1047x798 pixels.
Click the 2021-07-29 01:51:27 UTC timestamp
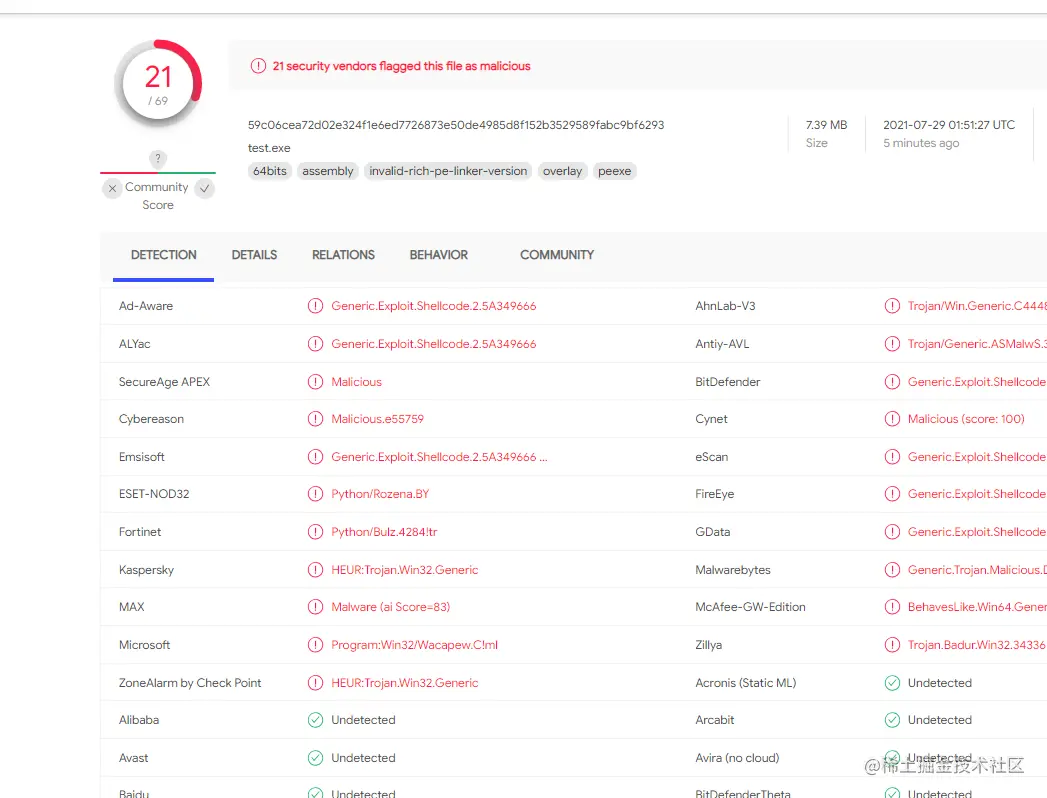pos(949,125)
